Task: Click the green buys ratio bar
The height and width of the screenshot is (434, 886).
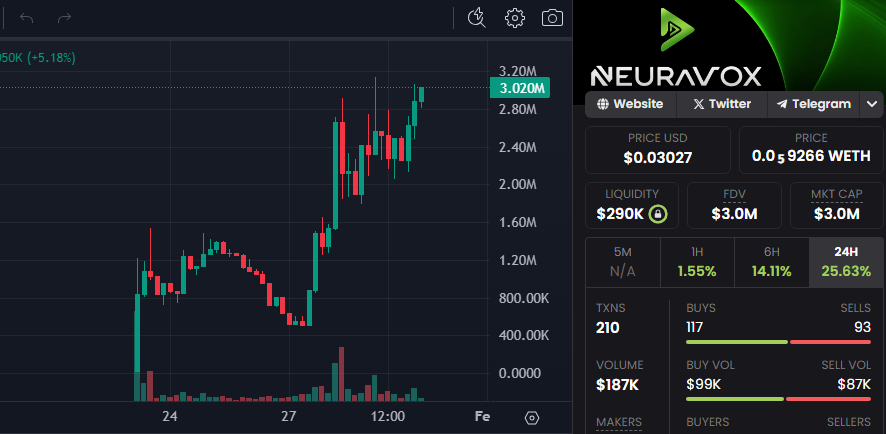Action: coord(737,342)
